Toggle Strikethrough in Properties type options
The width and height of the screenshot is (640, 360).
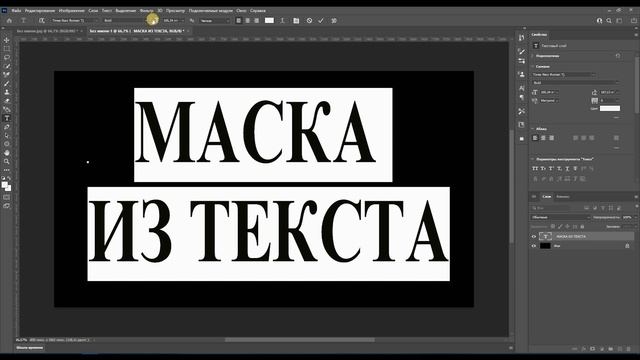[x=575, y=169]
